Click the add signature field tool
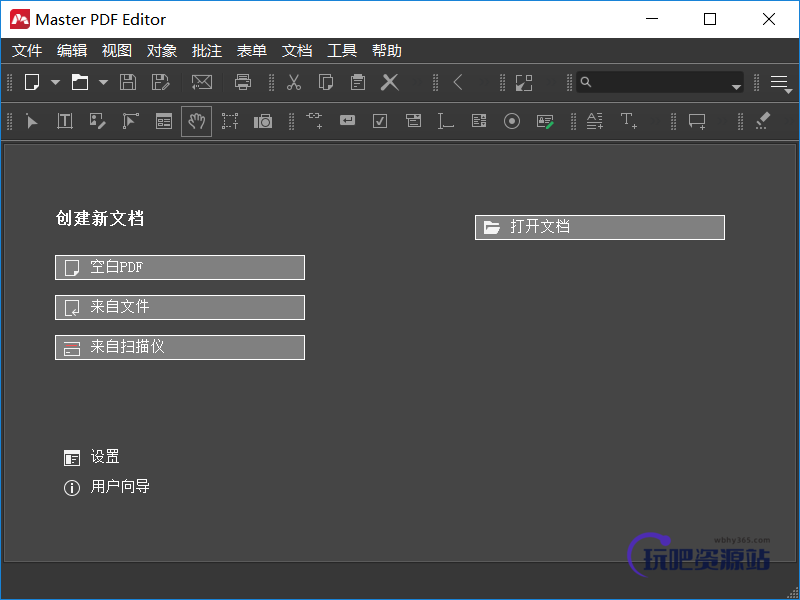 click(x=545, y=121)
